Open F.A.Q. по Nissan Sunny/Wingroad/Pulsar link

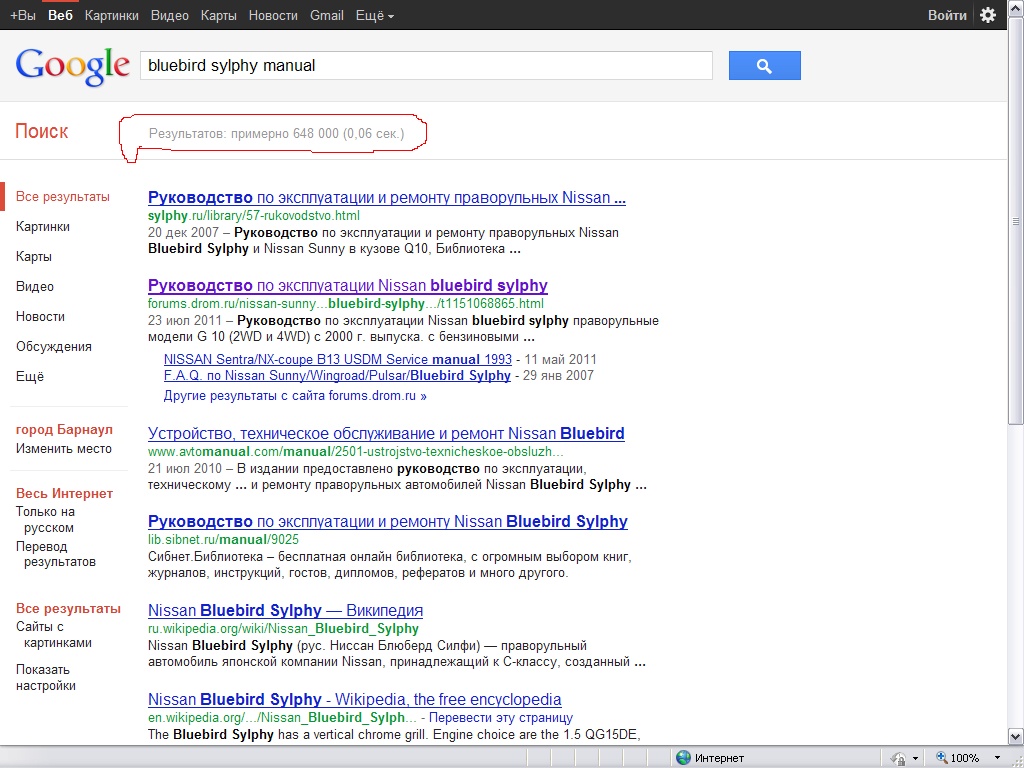(337, 376)
